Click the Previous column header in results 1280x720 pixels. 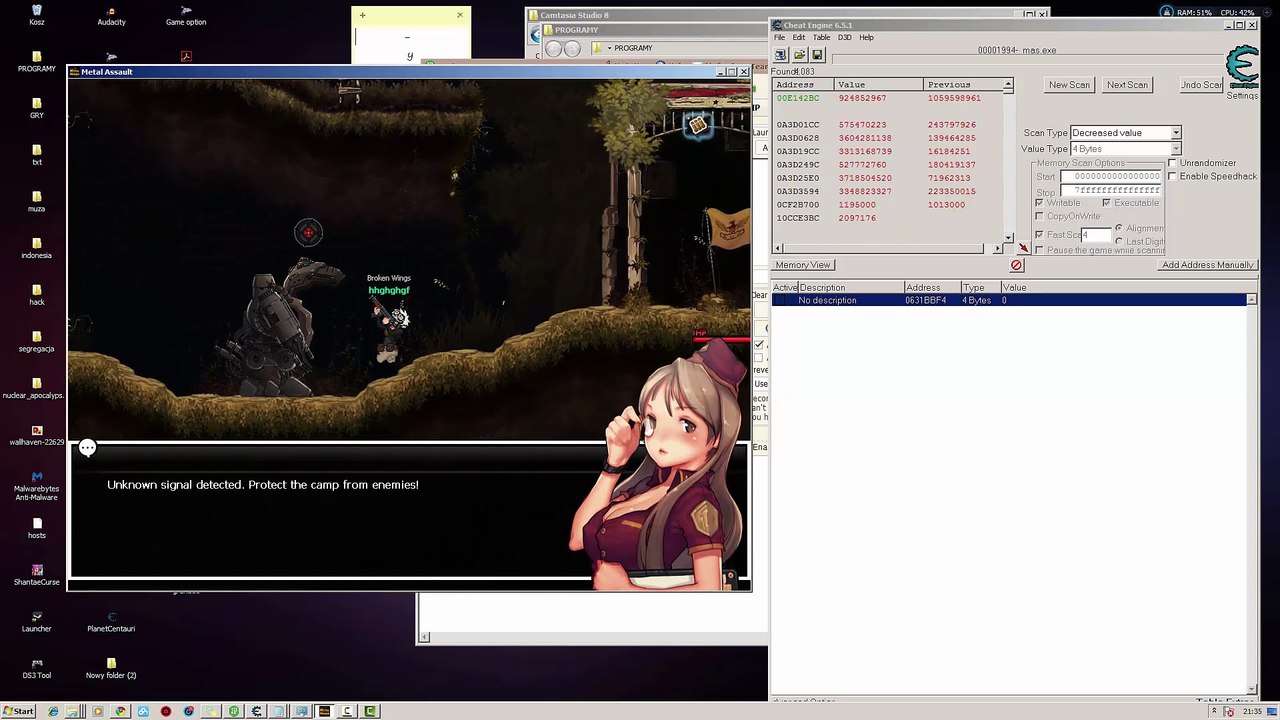tap(964, 85)
